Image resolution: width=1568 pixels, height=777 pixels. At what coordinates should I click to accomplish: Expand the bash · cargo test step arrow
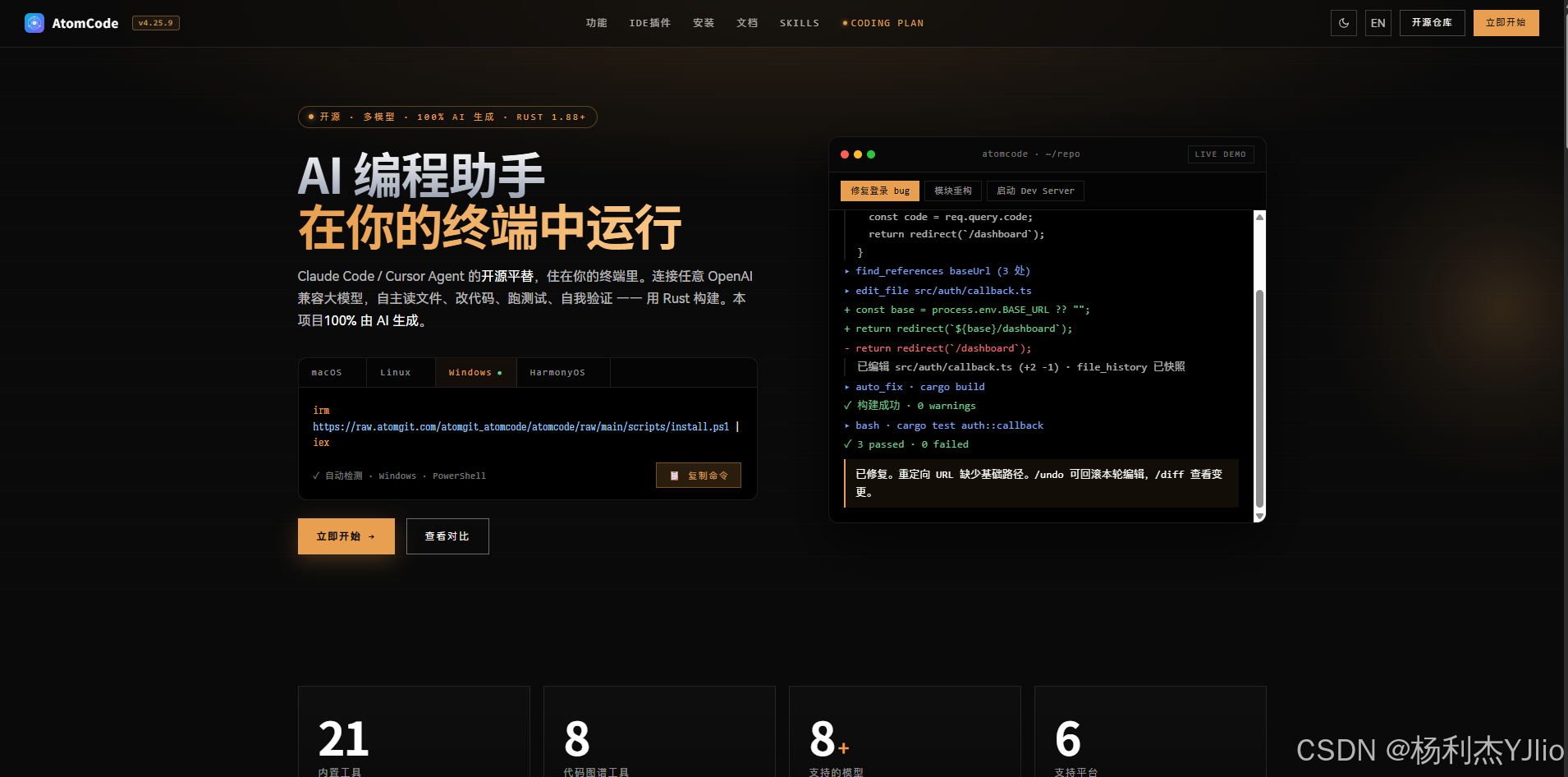tap(847, 425)
